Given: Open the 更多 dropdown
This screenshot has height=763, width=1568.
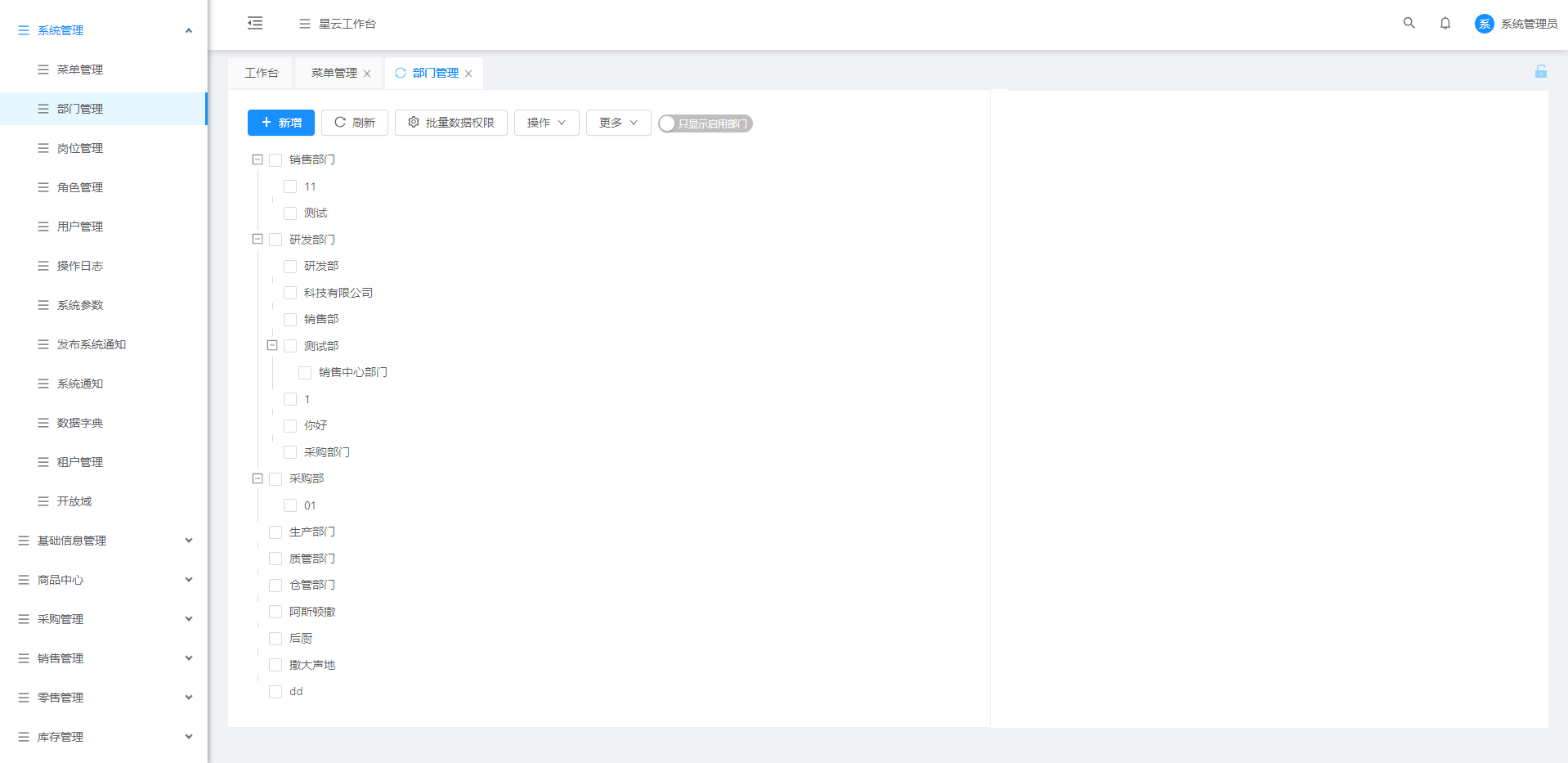Looking at the screenshot, I should pos(619,123).
